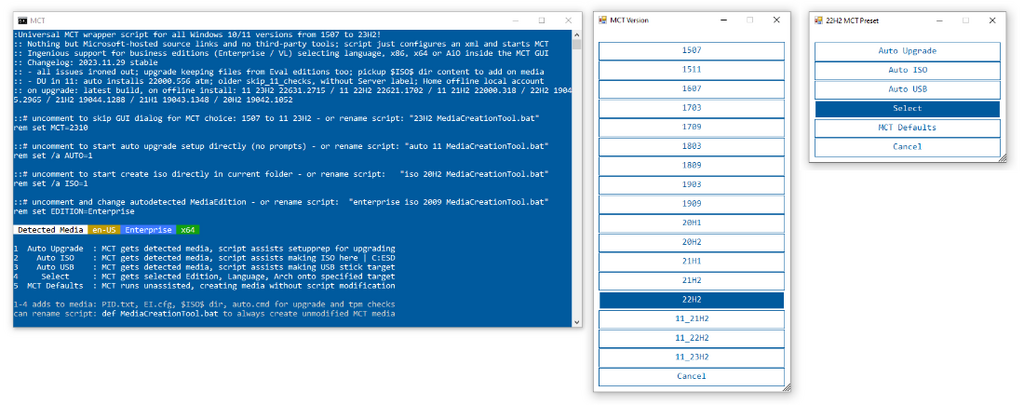Click the 'MCT Version' title bar text
The height and width of the screenshot is (405, 1024).
pos(630,20)
